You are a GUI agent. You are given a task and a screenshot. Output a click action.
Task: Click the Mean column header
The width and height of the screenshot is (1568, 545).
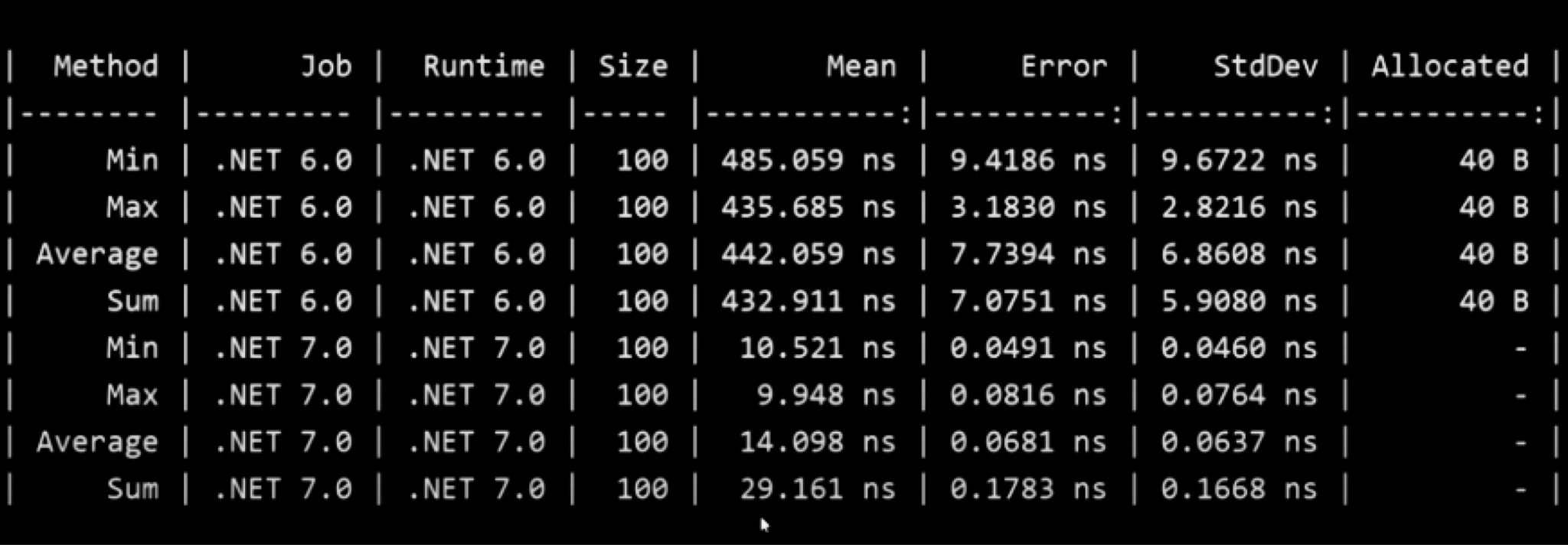point(861,67)
